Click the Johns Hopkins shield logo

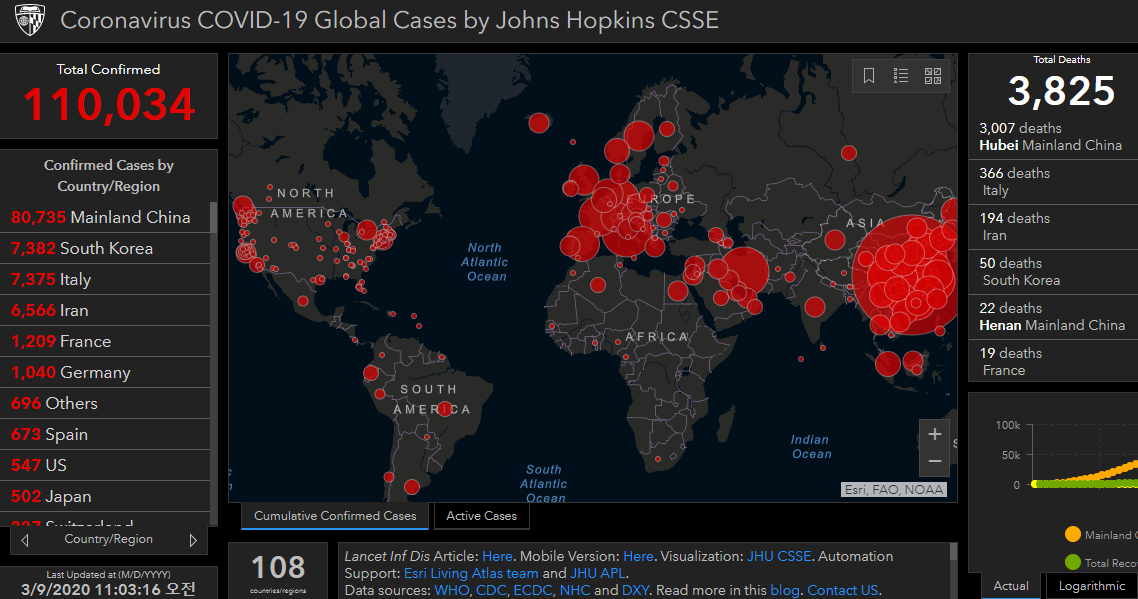click(x=30, y=20)
